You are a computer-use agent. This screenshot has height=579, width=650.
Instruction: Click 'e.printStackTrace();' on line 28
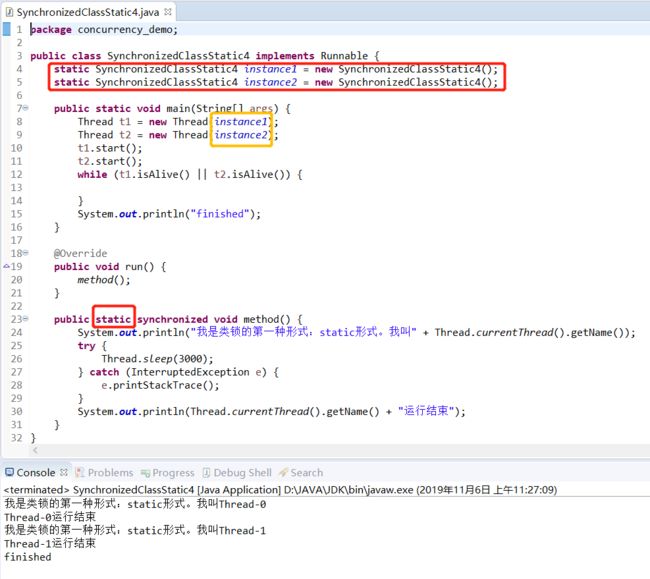pos(160,385)
